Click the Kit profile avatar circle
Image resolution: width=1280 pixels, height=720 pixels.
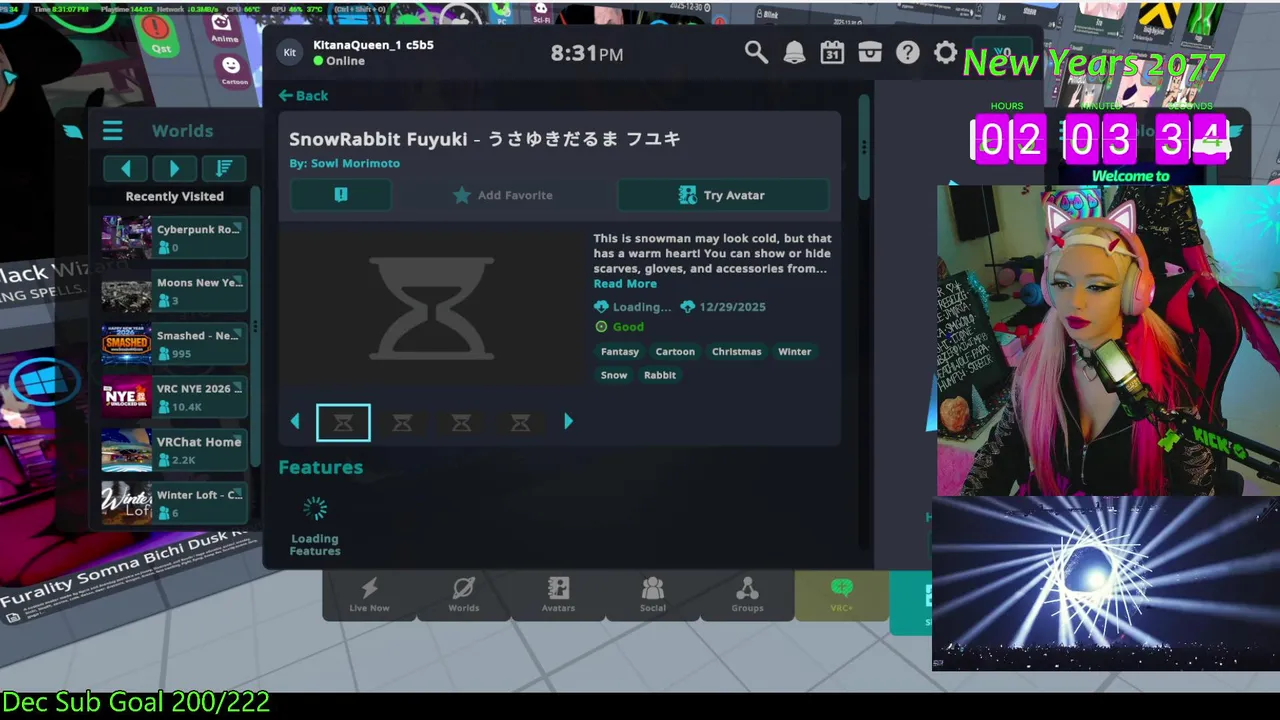[x=290, y=53]
